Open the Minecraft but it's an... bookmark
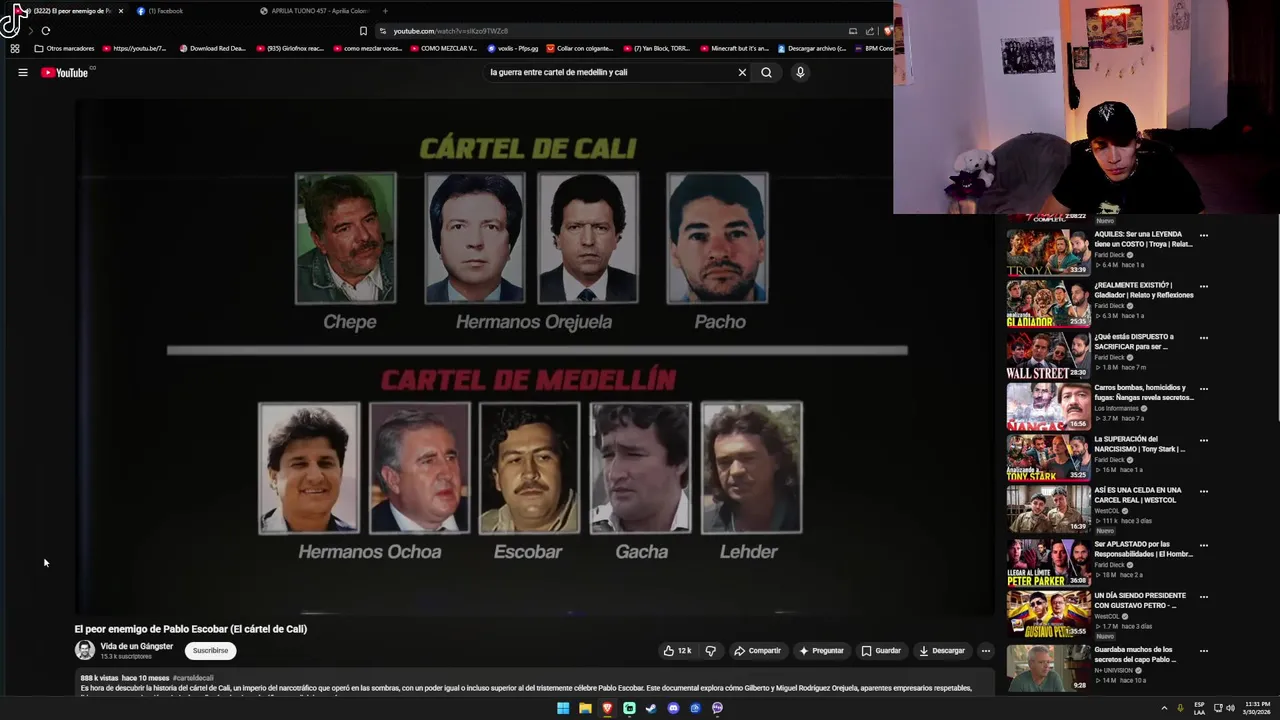1280x720 pixels. tap(734, 48)
